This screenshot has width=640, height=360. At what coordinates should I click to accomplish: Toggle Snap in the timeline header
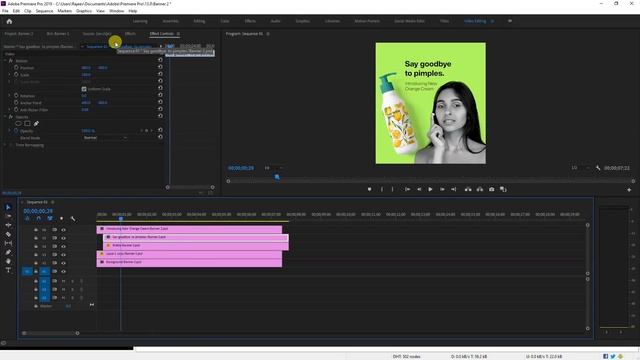tap(38, 219)
